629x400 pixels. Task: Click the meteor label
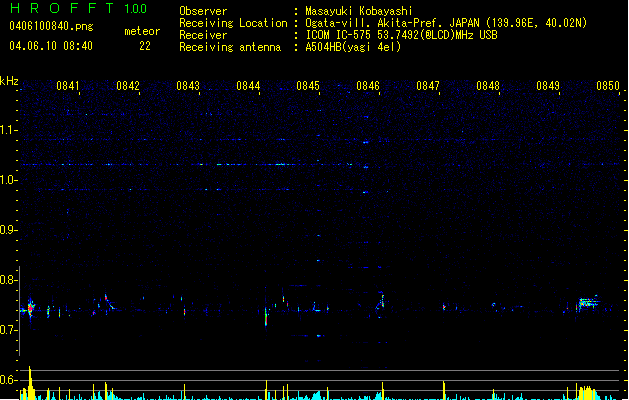(142, 31)
